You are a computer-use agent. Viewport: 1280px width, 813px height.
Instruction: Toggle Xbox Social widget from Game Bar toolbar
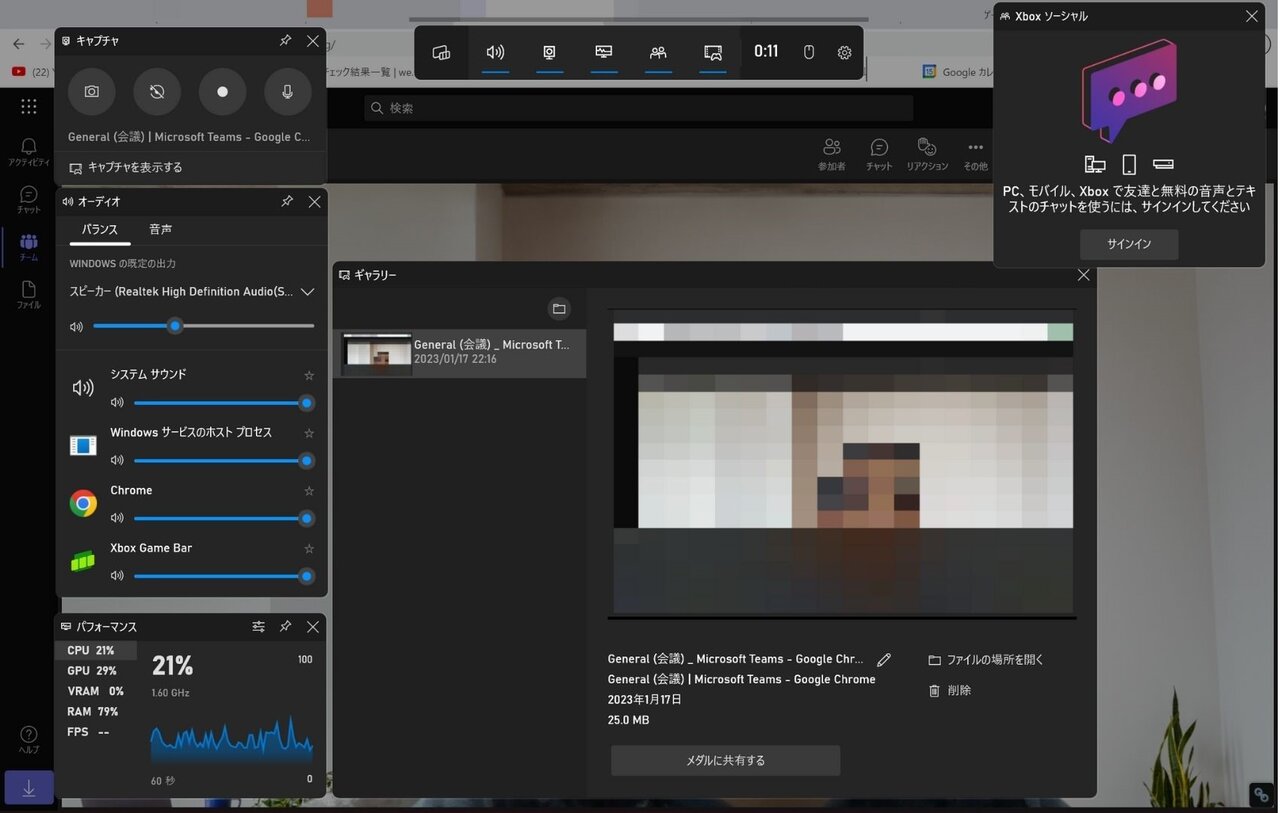pos(658,52)
